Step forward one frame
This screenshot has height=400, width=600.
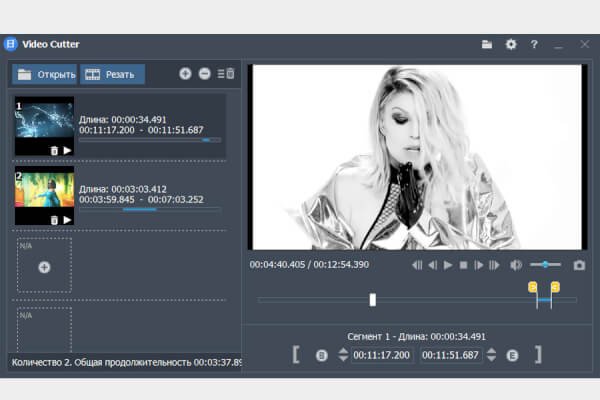478,265
